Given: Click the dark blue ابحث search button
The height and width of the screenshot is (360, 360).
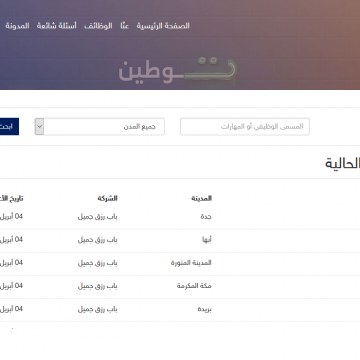Looking at the screenshot, I should coord(9,127).
